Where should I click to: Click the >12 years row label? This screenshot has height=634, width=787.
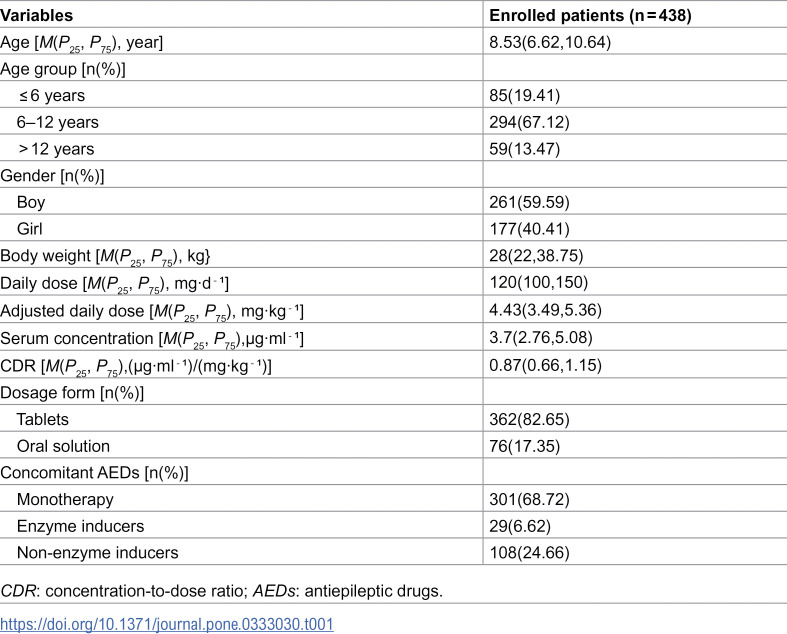coord(56,149)
